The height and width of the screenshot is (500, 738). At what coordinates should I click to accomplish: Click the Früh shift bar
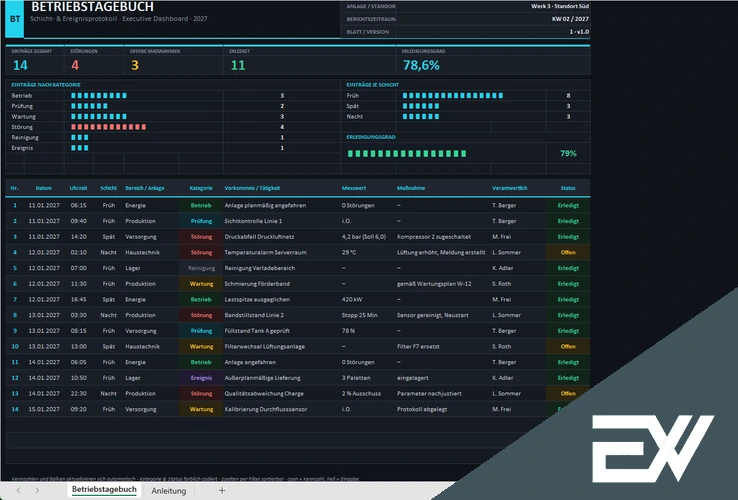click(453, 96)
